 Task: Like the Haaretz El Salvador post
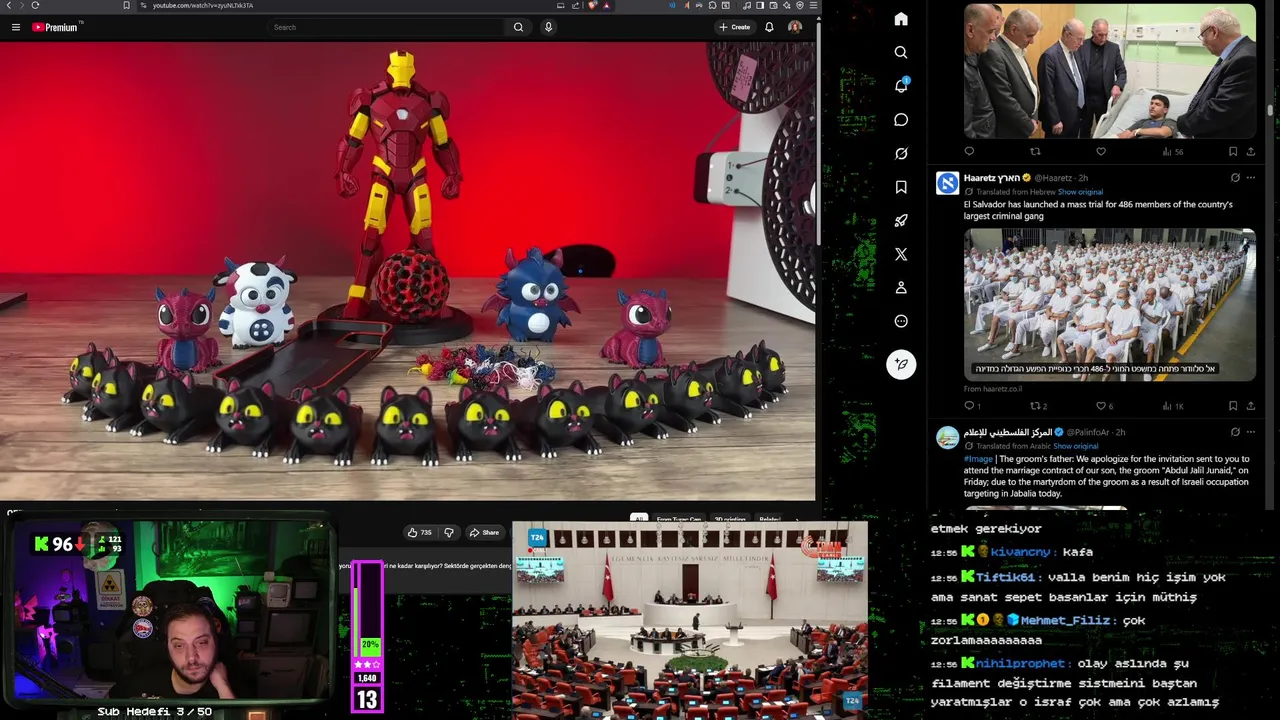click(x=1101, y=406)
